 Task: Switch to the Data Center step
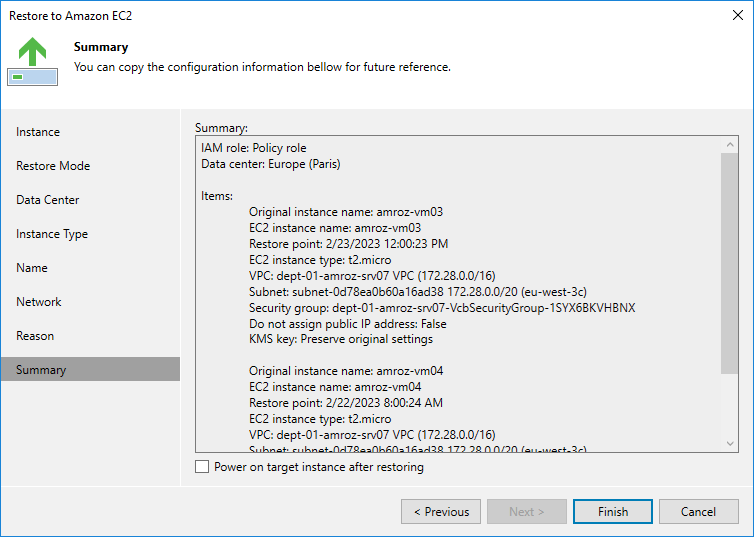click(x=48, y=200)
